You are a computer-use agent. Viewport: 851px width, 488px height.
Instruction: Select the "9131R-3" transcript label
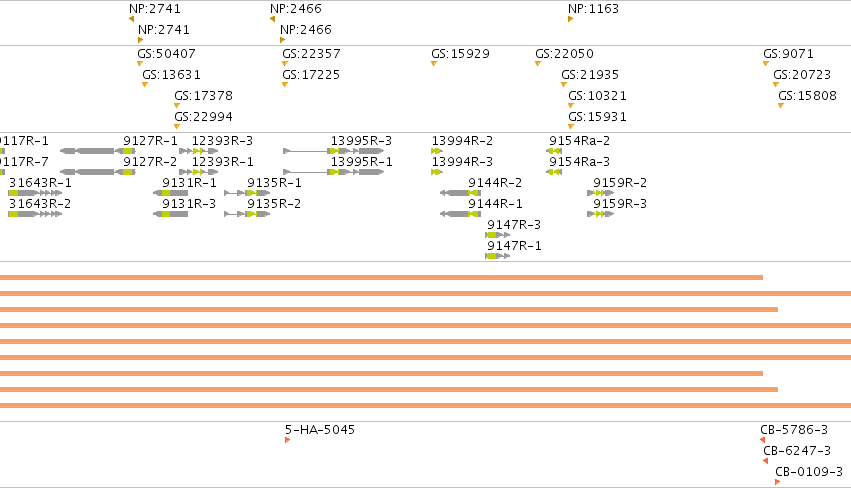point(189,204)
